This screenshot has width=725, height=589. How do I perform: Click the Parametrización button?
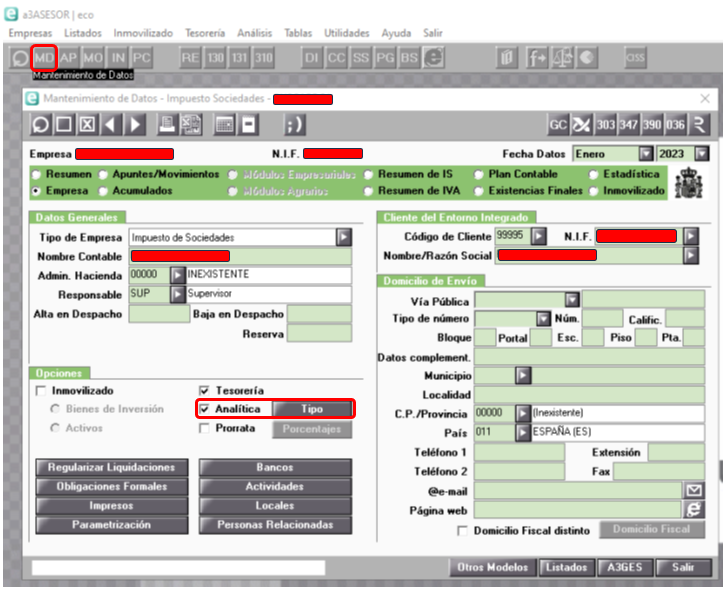tap(112, 525)
